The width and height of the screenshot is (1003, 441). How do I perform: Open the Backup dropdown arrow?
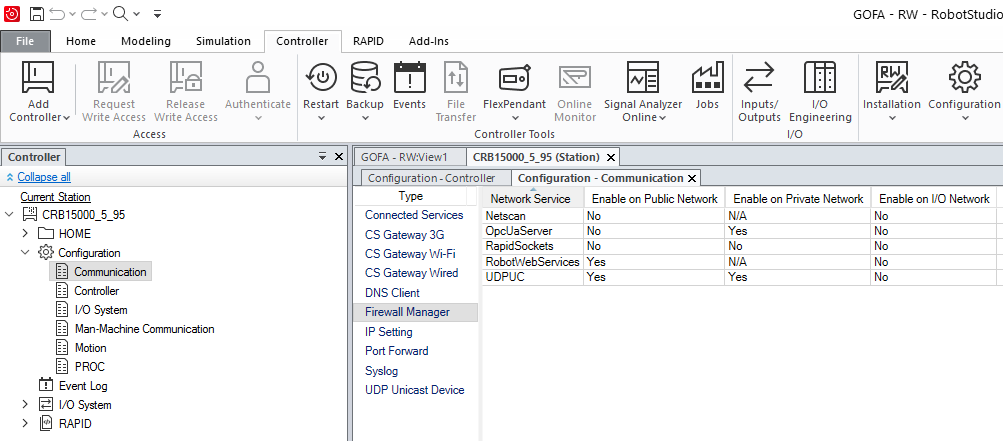[x=365, y=118]
